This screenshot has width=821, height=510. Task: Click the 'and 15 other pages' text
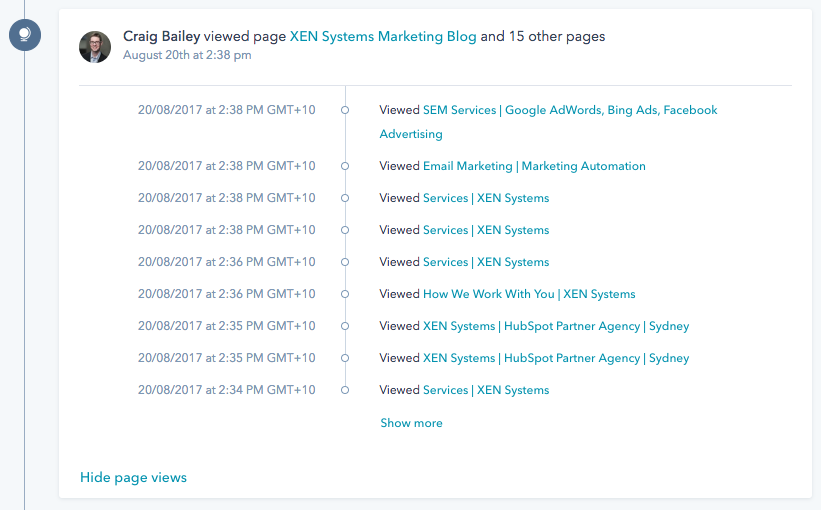[542, 36]
